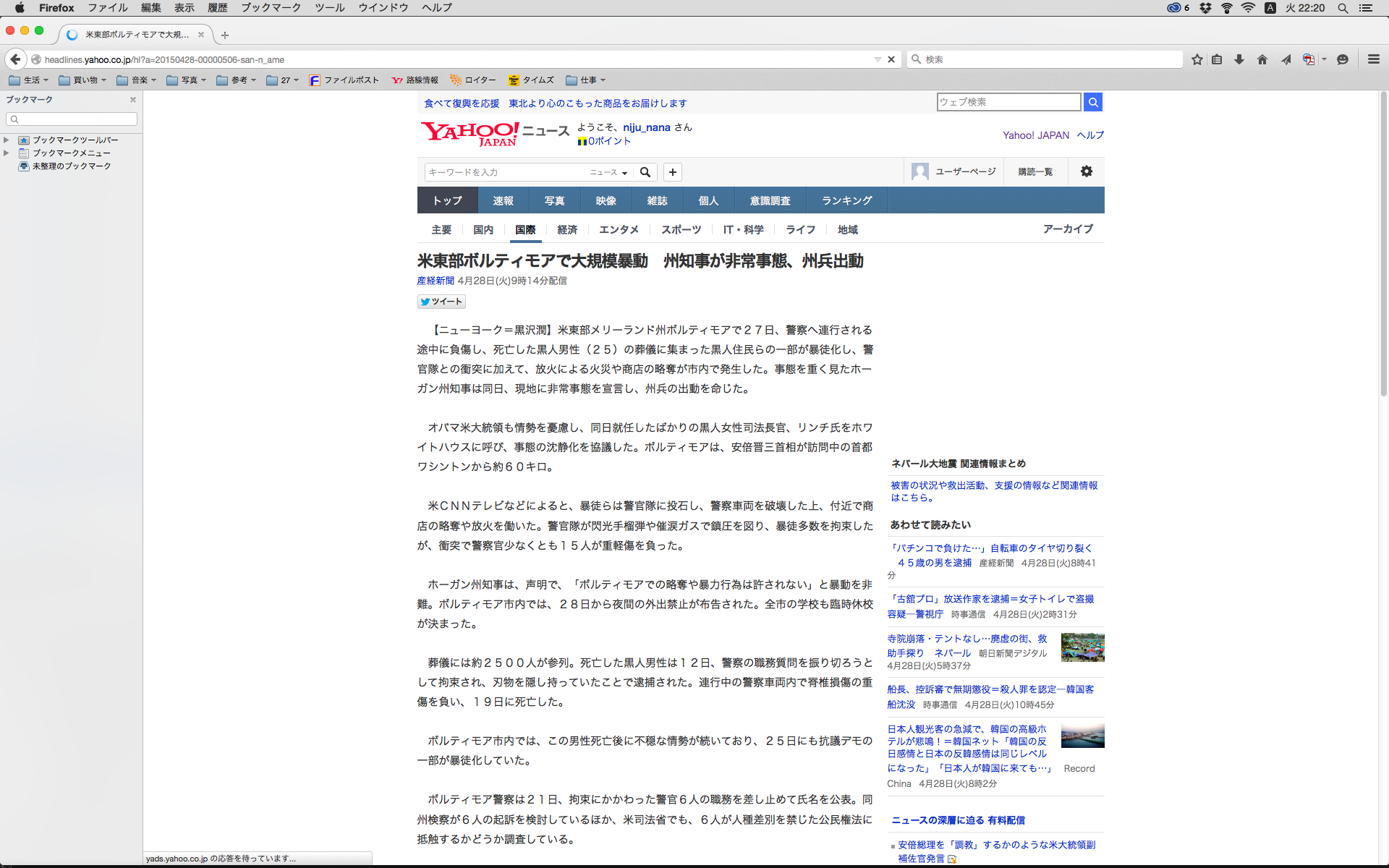Open the downloads arrow icon
1389x868 pixels.
click(1239, 60)
